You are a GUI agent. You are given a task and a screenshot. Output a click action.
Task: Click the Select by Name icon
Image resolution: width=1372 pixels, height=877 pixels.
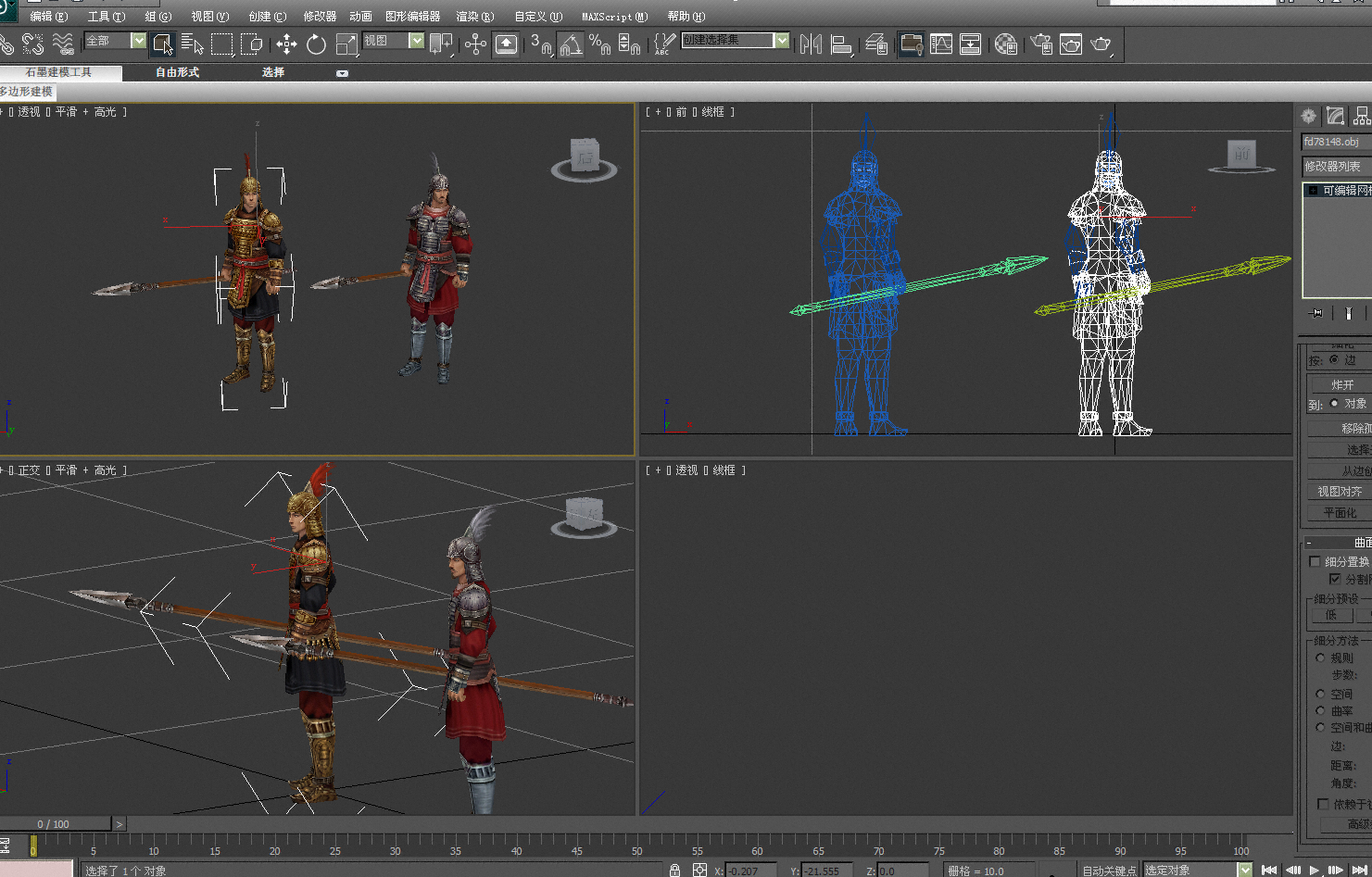192,44
